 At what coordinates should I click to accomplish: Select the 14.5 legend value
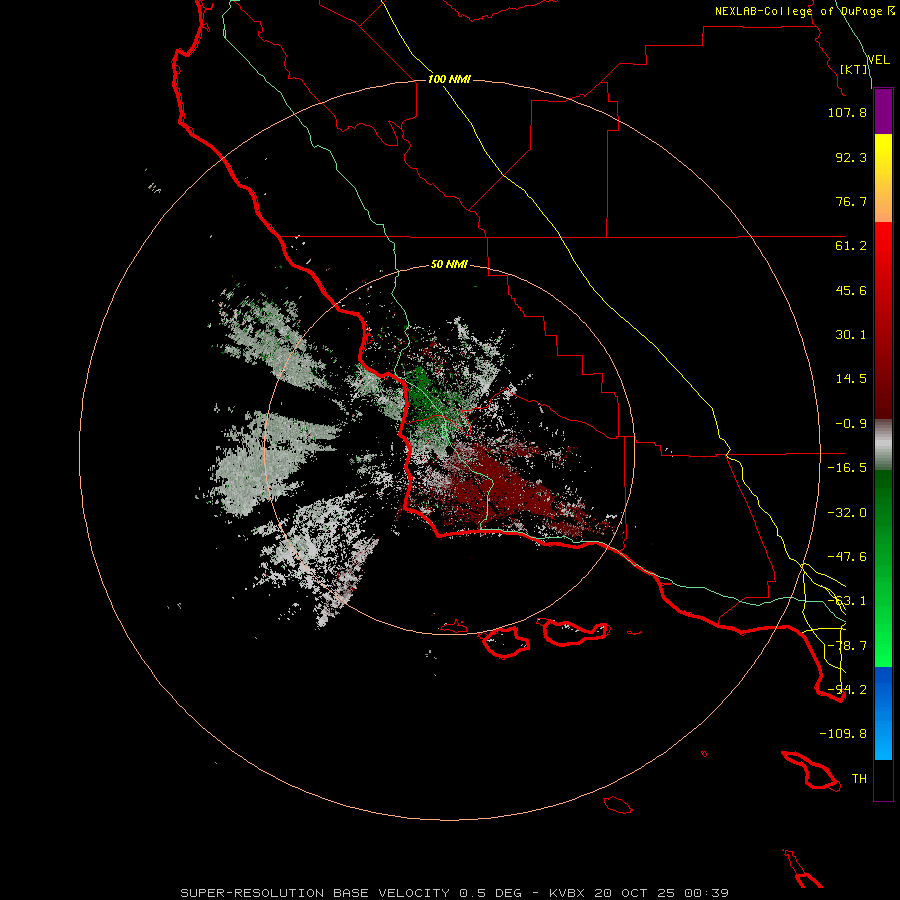851,379
